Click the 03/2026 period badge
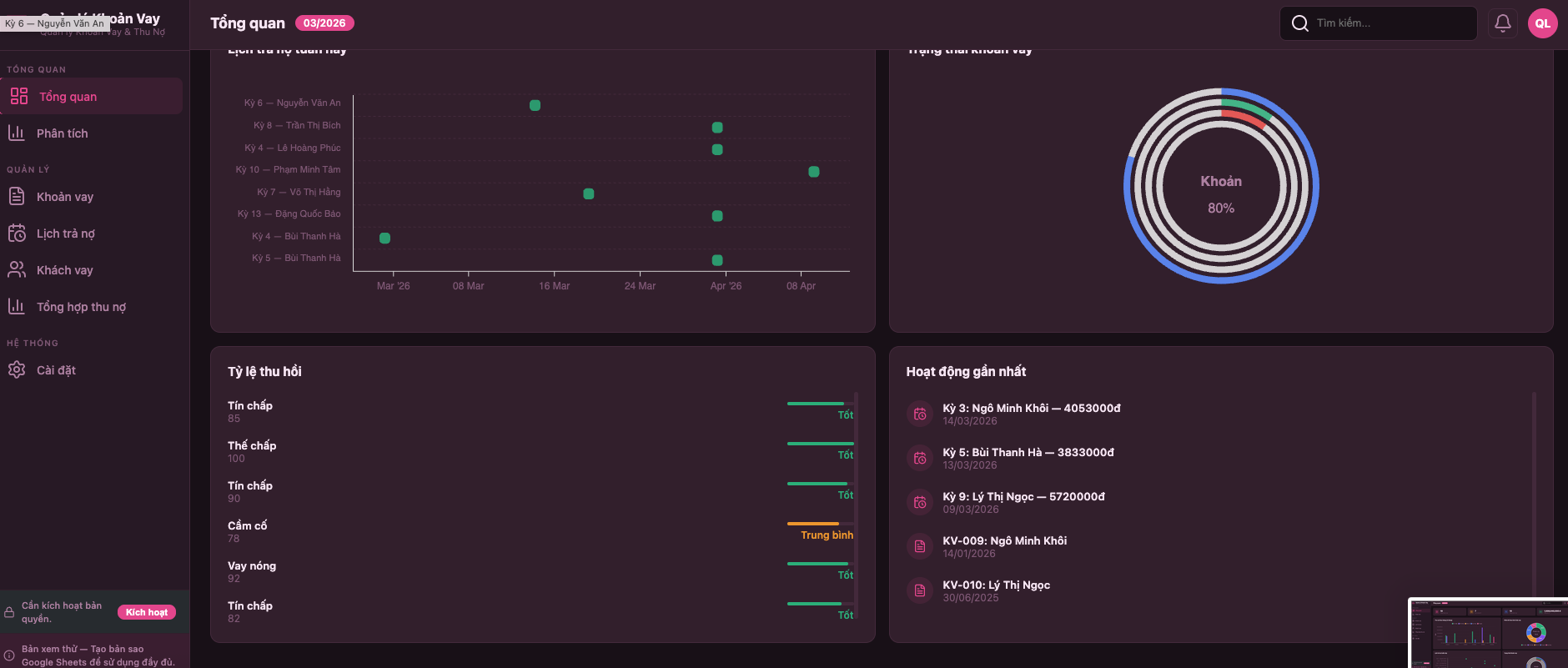This screenshot has height=668, width=1568. coord(324,23)
